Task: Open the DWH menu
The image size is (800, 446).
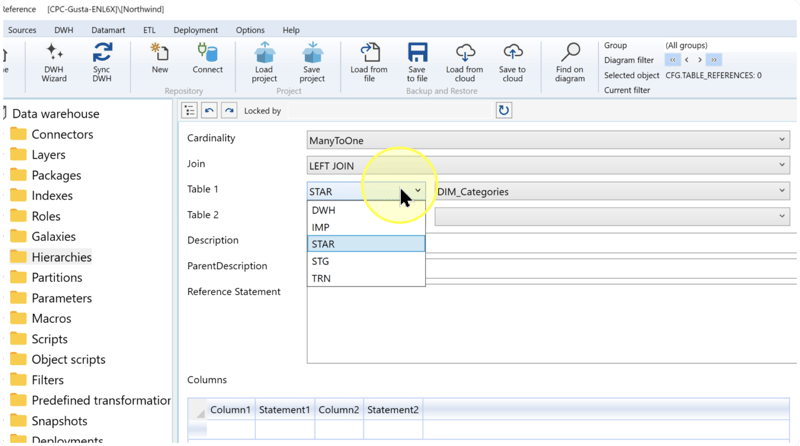Action: point(64,30)
